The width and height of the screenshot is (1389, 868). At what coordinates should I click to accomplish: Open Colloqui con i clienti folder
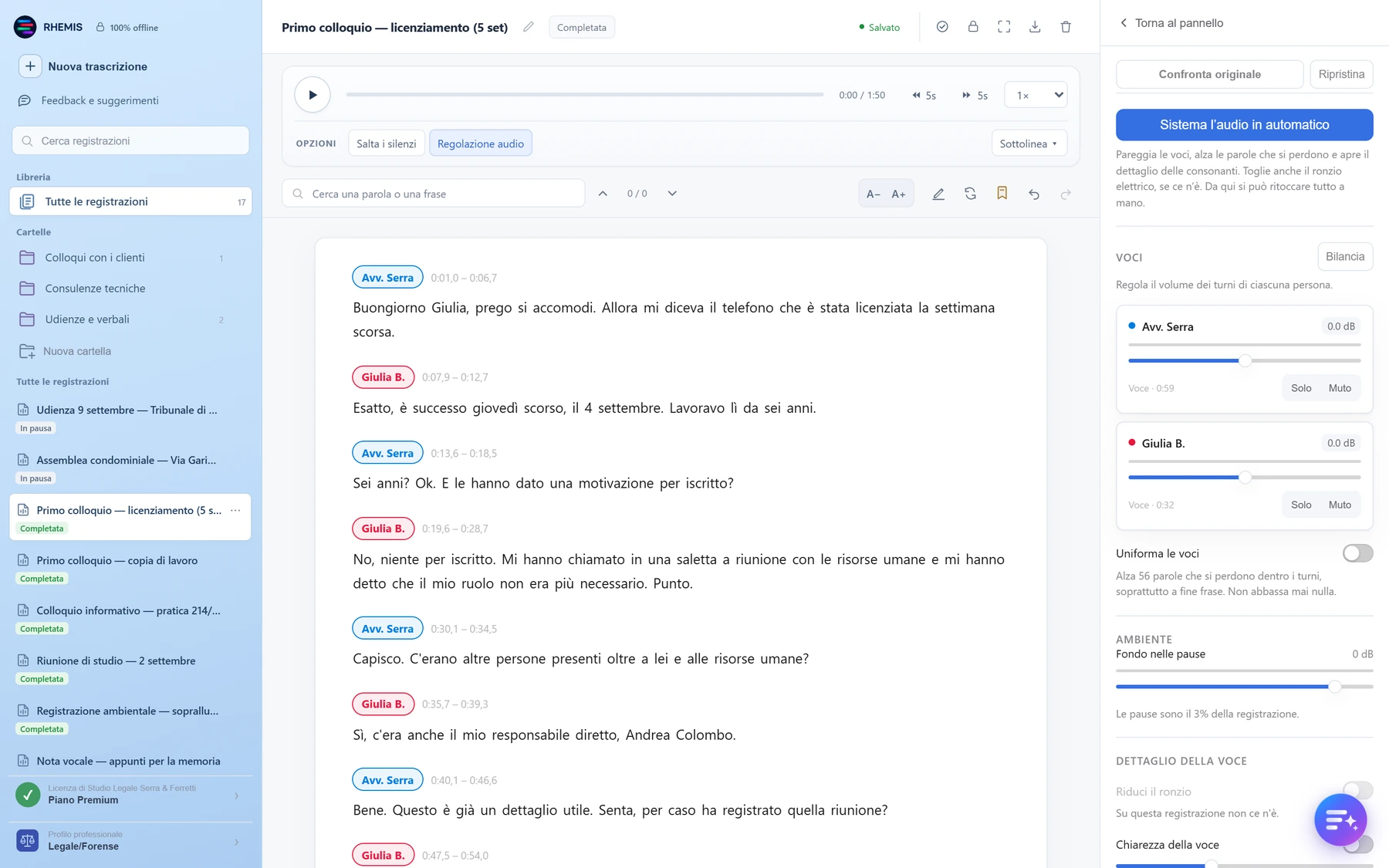click(130, 258)
